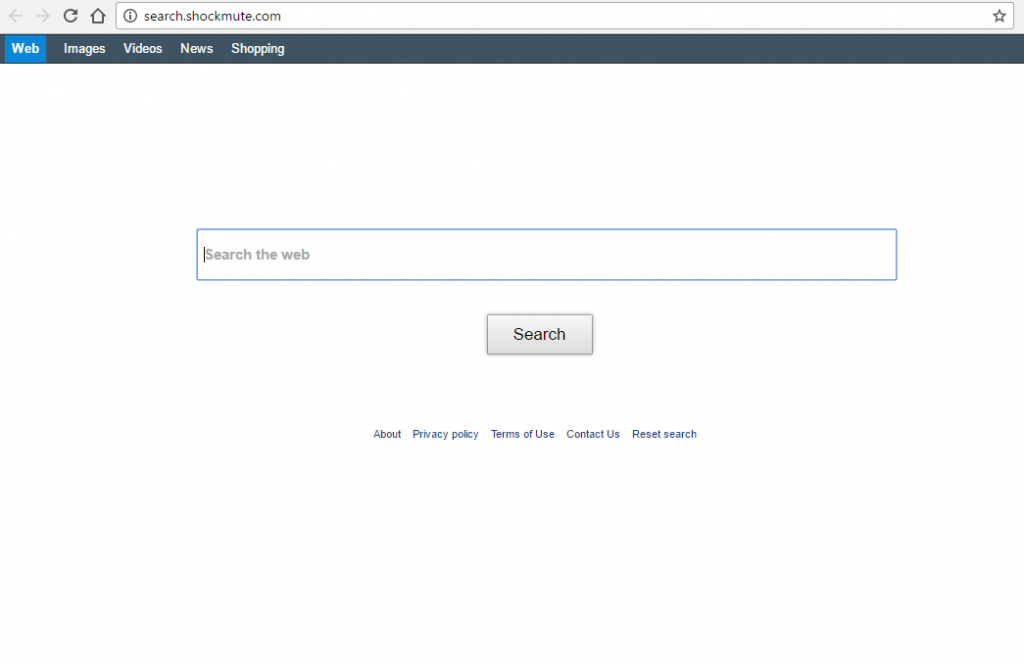Open the Shopping tab
The image size is (1024, 664).
pyautogui.click(x=258, y=49)
